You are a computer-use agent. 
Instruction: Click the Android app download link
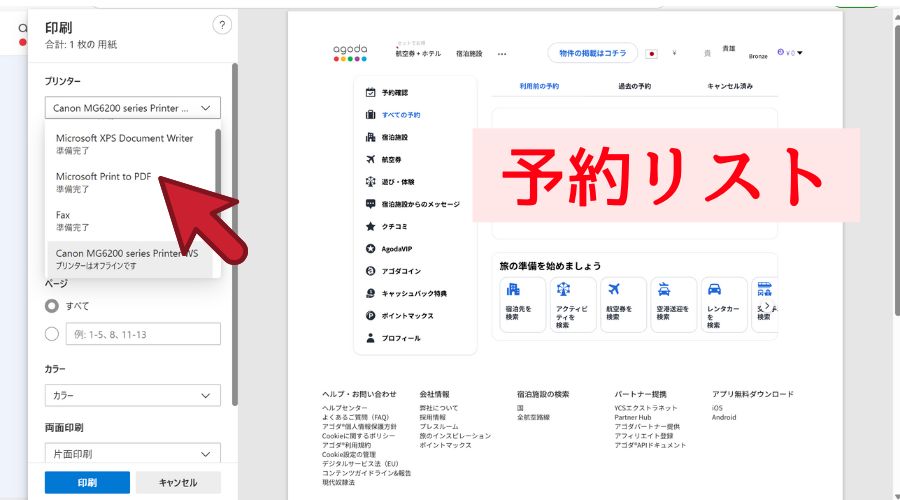click(724, 417)
